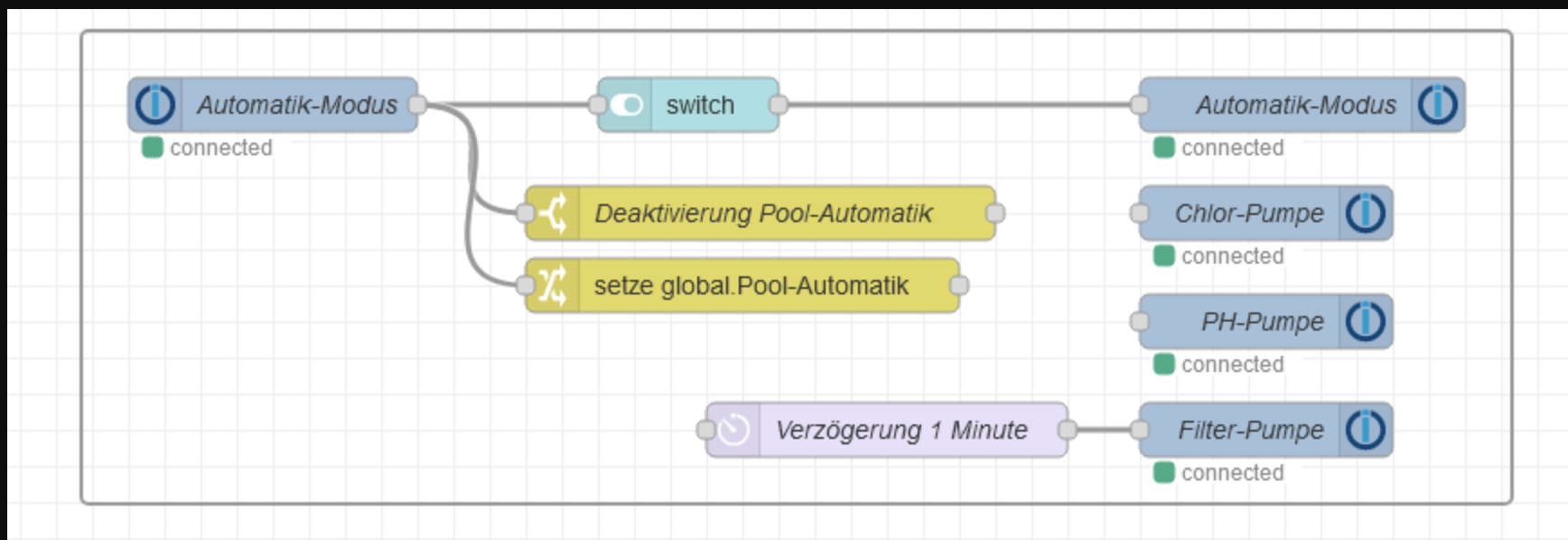Click ioBroker icon on right Automatik-Modus node
The width and height of the screenshot is (1568, 540).
tap(1437, 105)
